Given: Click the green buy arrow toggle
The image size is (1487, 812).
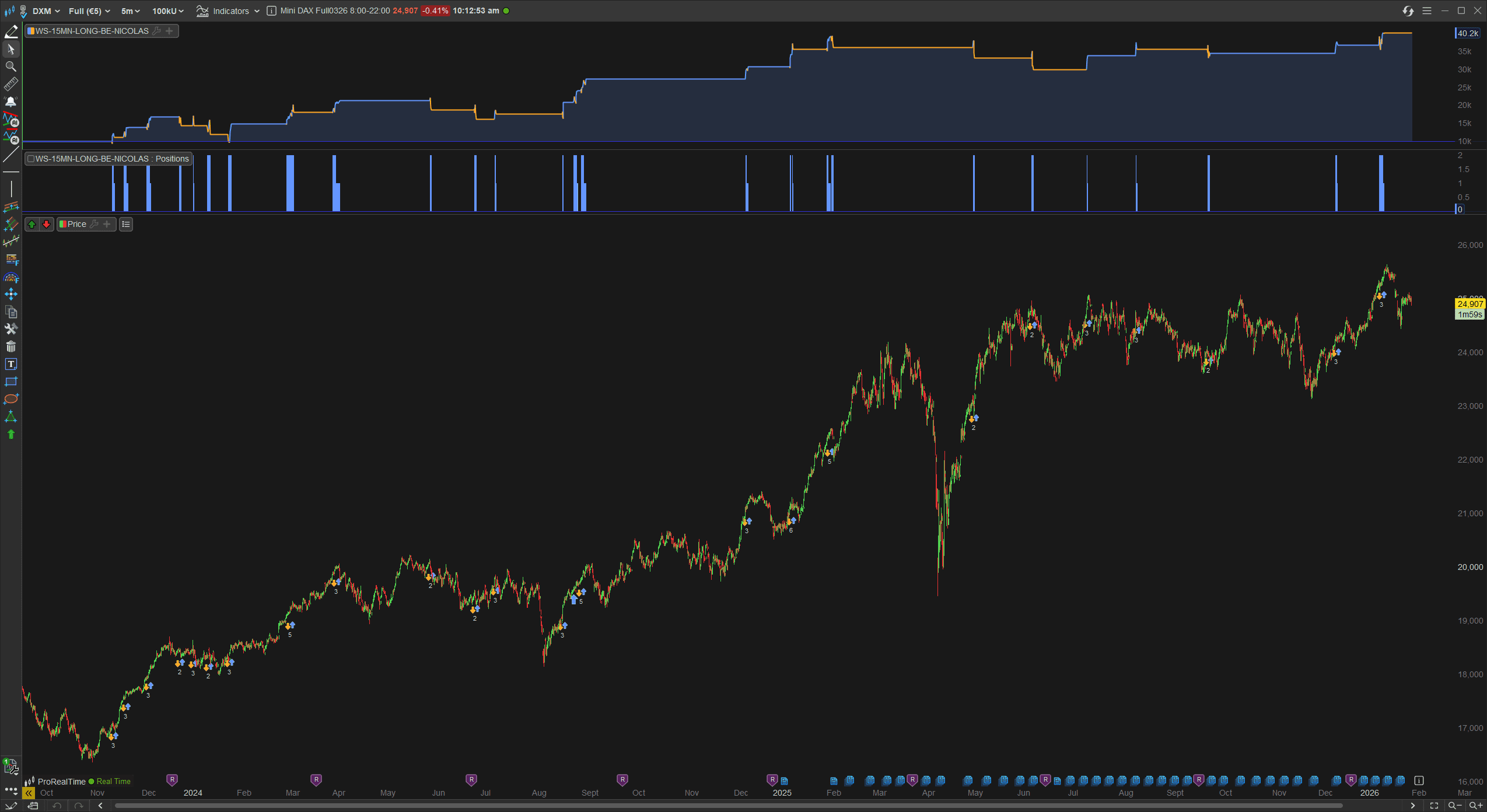Looking at the screenshot, I should click(32, 224).
